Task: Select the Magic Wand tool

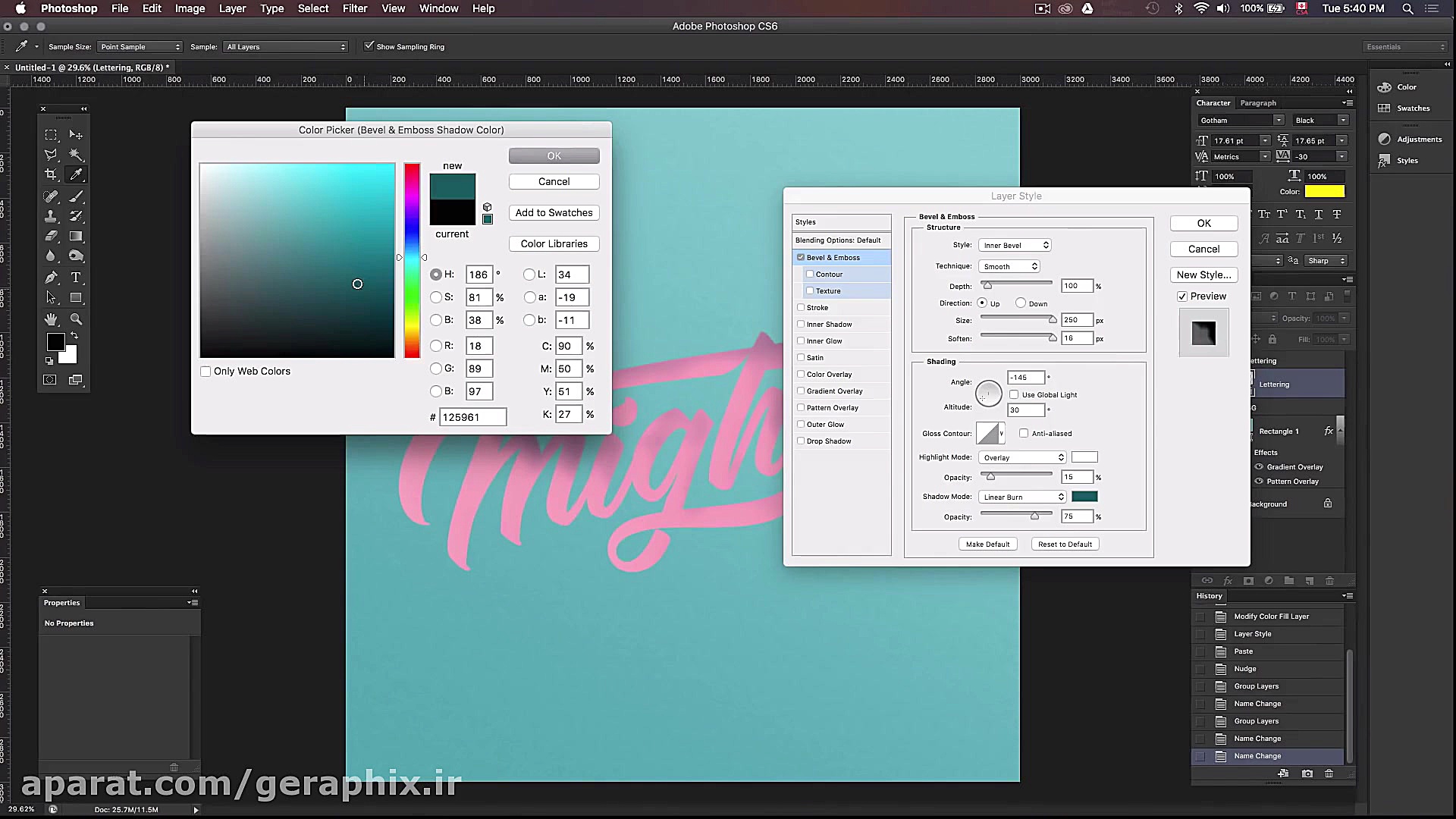Action: coord(76,155)
